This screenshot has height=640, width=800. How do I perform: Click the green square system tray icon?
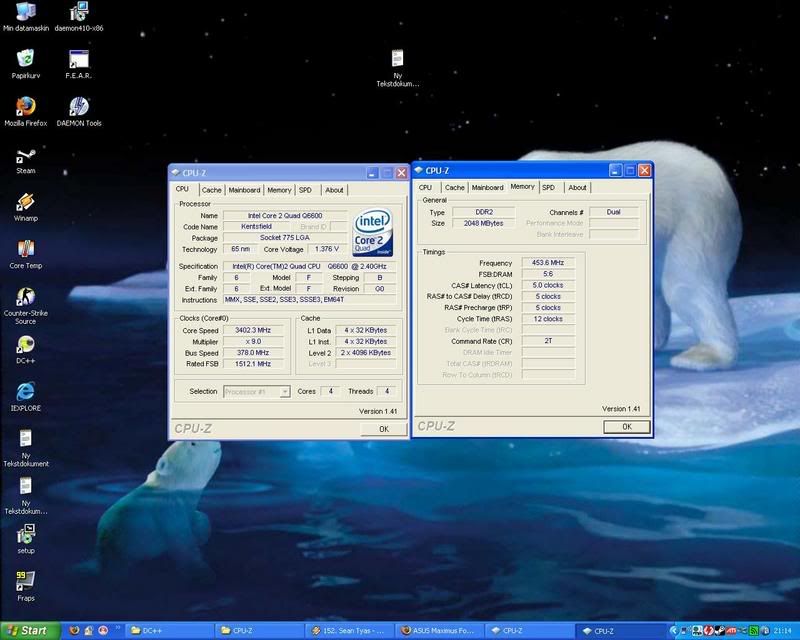pyautogui.click(x=754, y=631)
